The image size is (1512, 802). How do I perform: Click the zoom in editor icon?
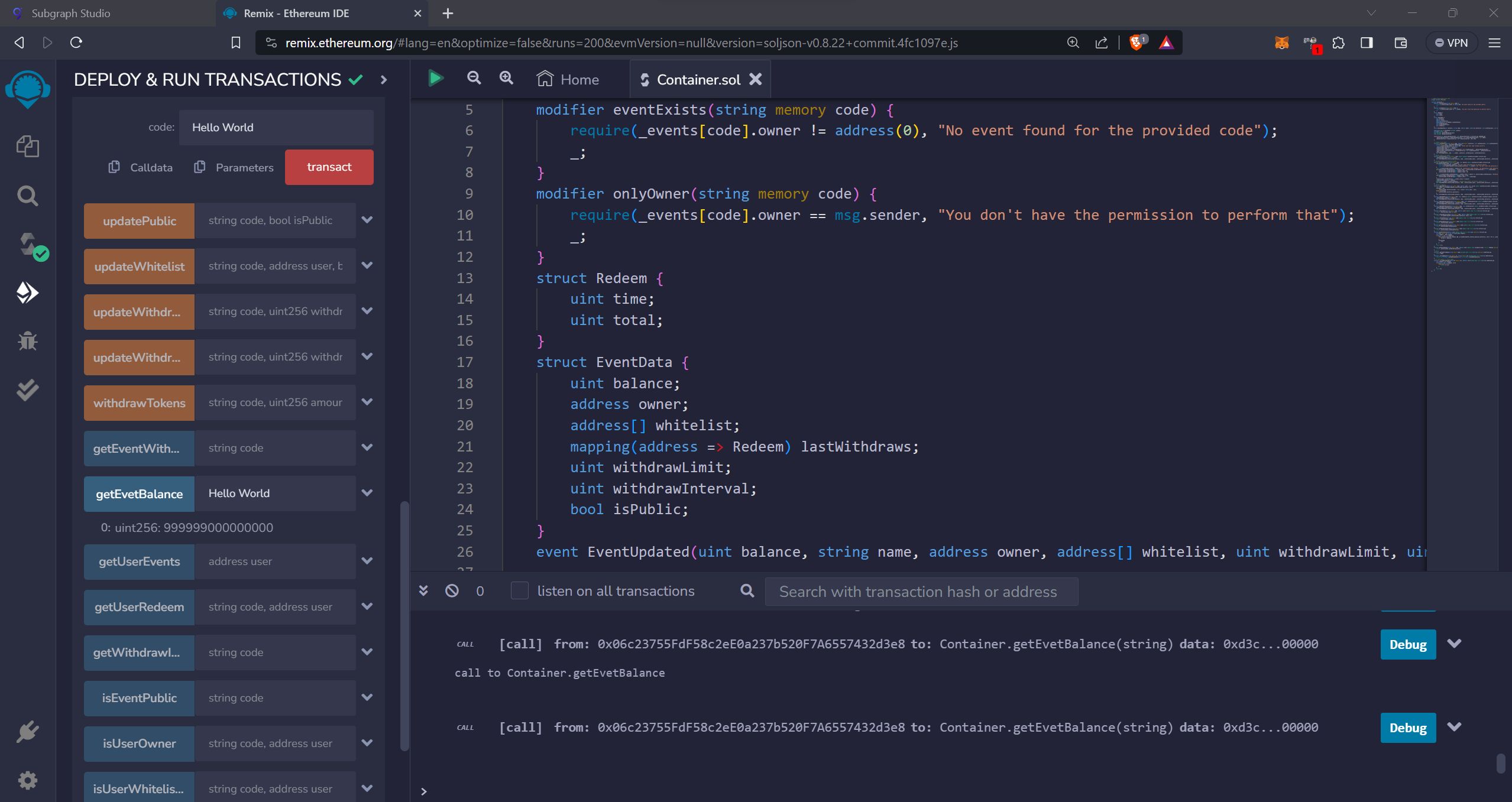click(x=506, y=78)
